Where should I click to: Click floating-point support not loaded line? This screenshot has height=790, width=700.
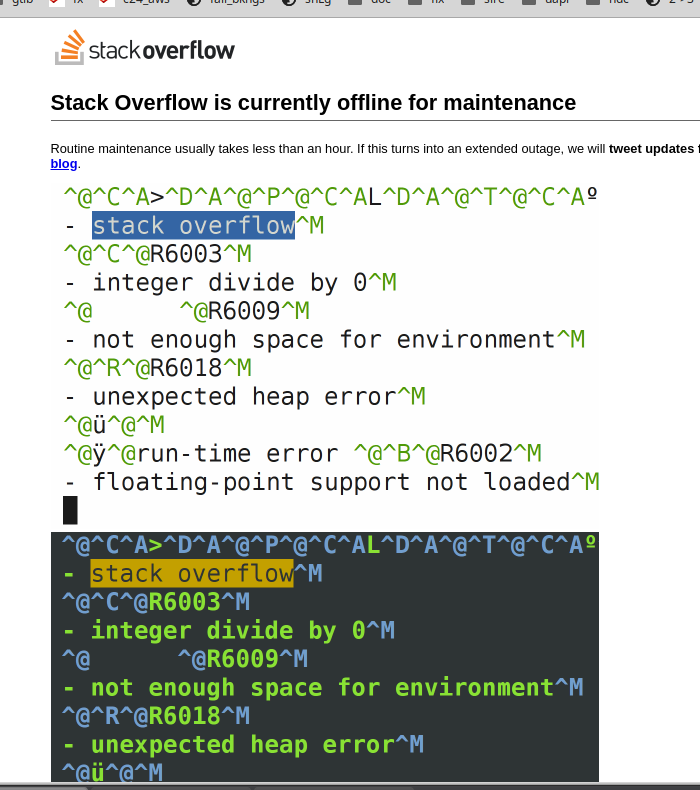point(332,482)
